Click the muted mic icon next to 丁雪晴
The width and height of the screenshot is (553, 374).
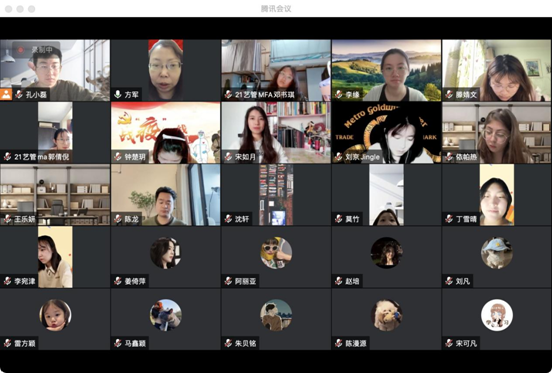[449, 219]
